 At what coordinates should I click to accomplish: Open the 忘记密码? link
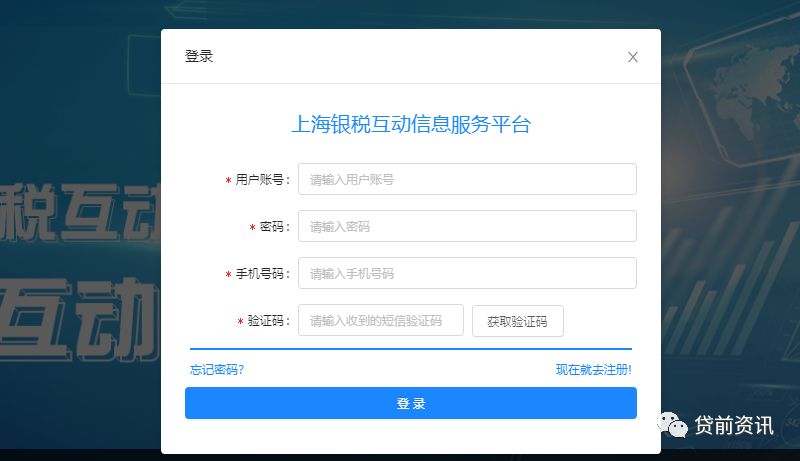217,370
